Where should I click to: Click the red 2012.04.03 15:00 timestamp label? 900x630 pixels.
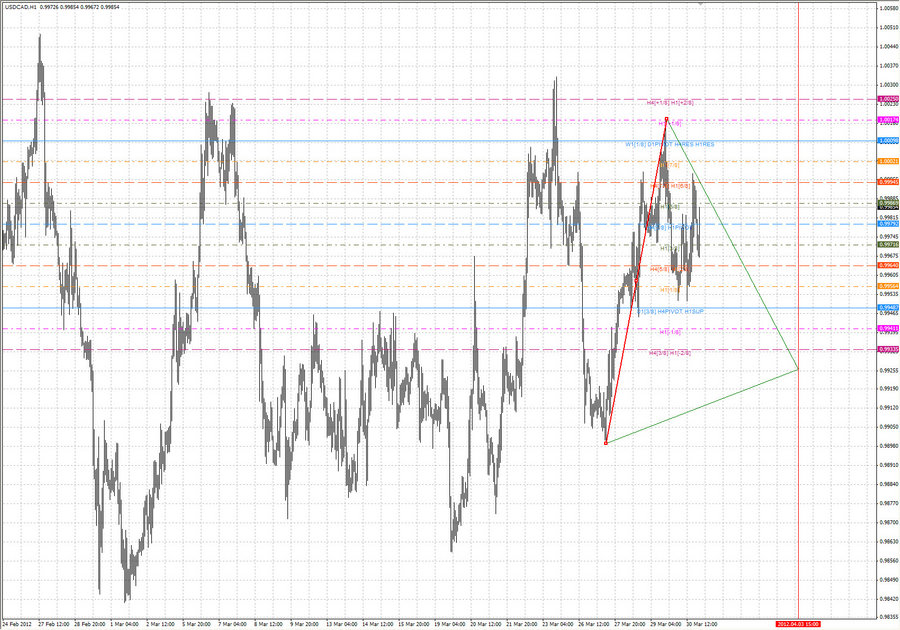coord(800,621)
